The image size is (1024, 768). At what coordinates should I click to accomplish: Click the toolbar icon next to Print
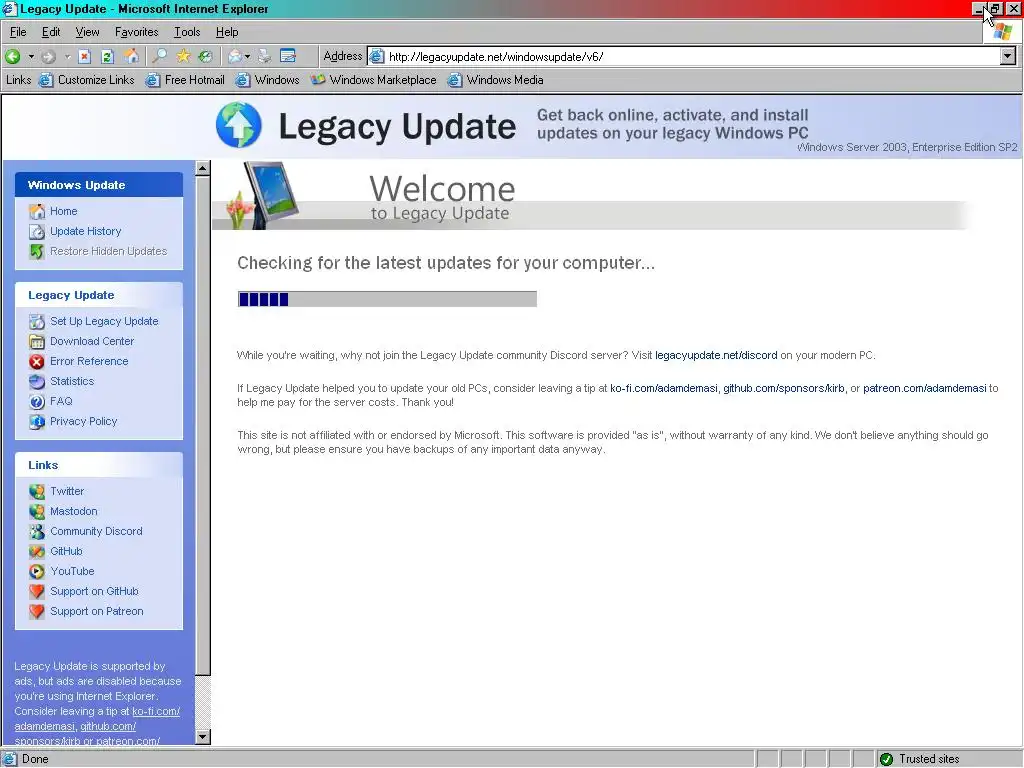288,57
